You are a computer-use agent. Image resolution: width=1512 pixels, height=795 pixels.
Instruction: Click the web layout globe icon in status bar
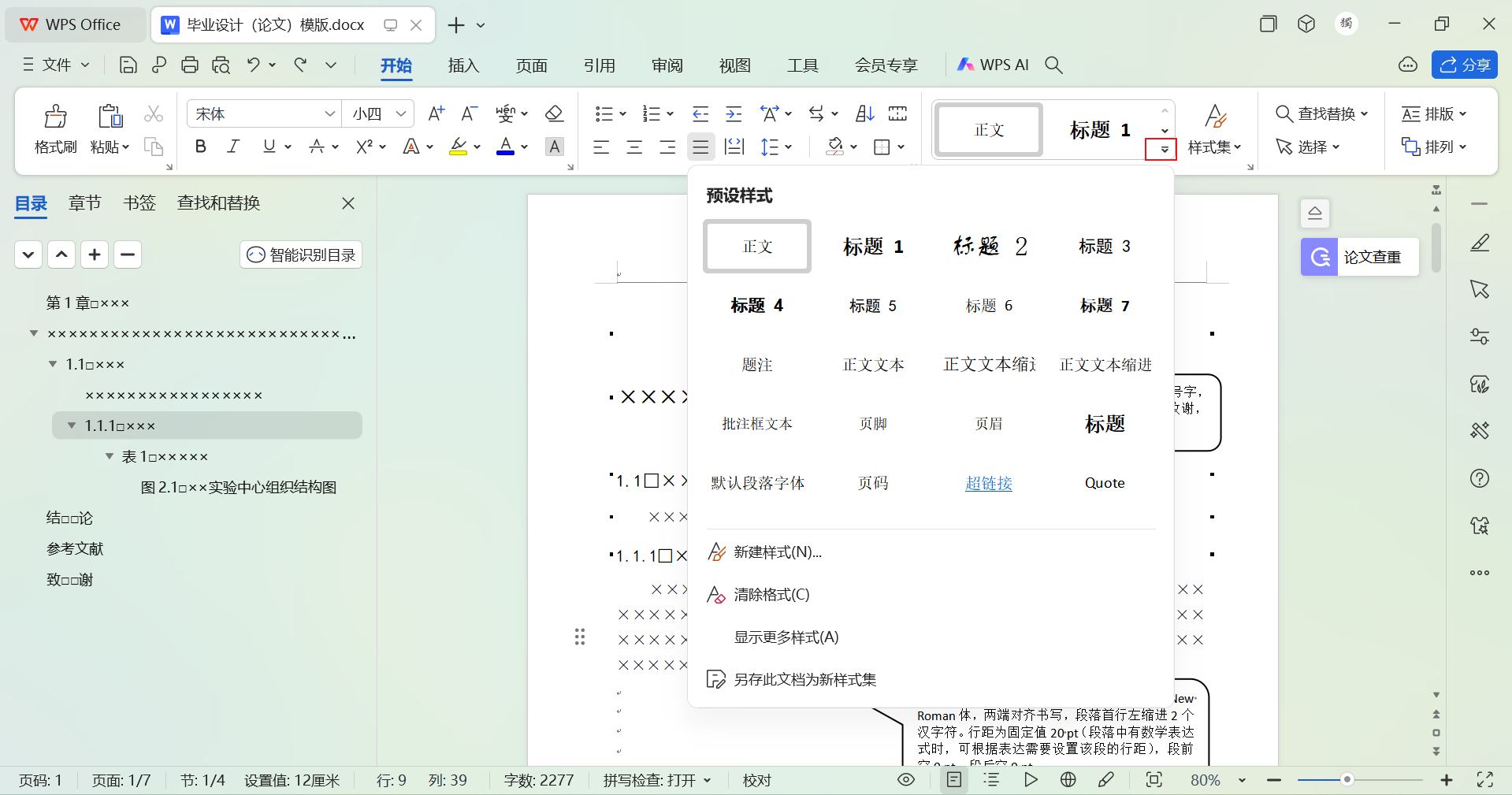coord(1068,780)
